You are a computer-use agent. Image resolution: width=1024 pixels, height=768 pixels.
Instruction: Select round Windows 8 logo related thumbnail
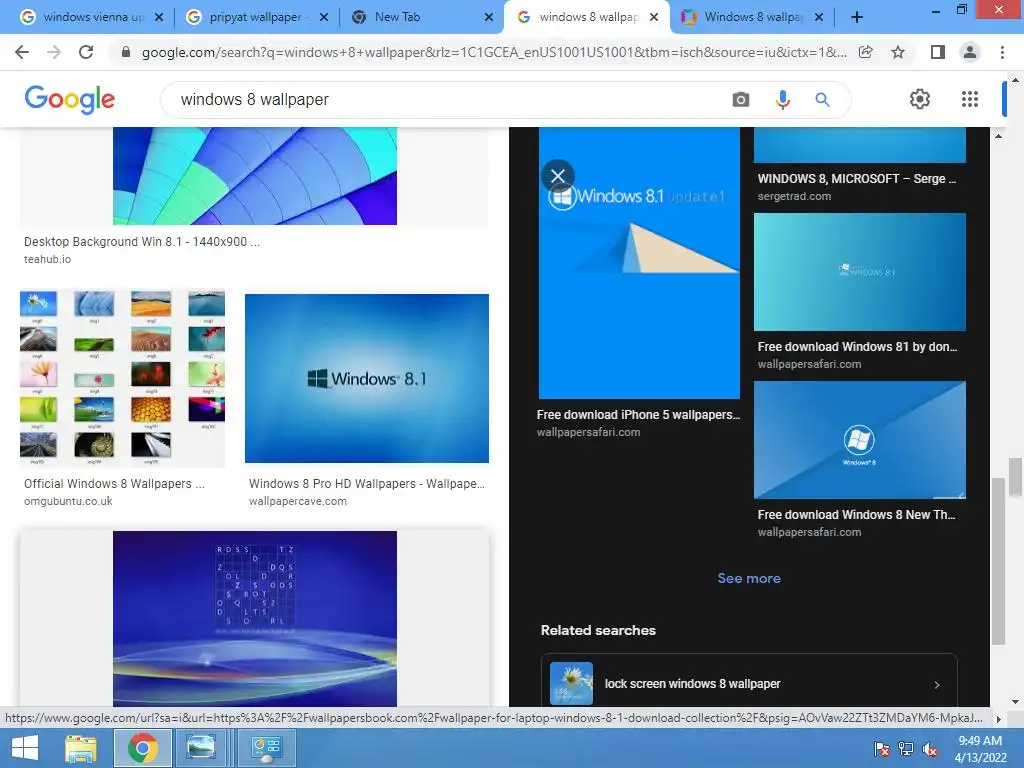[859, 440]
